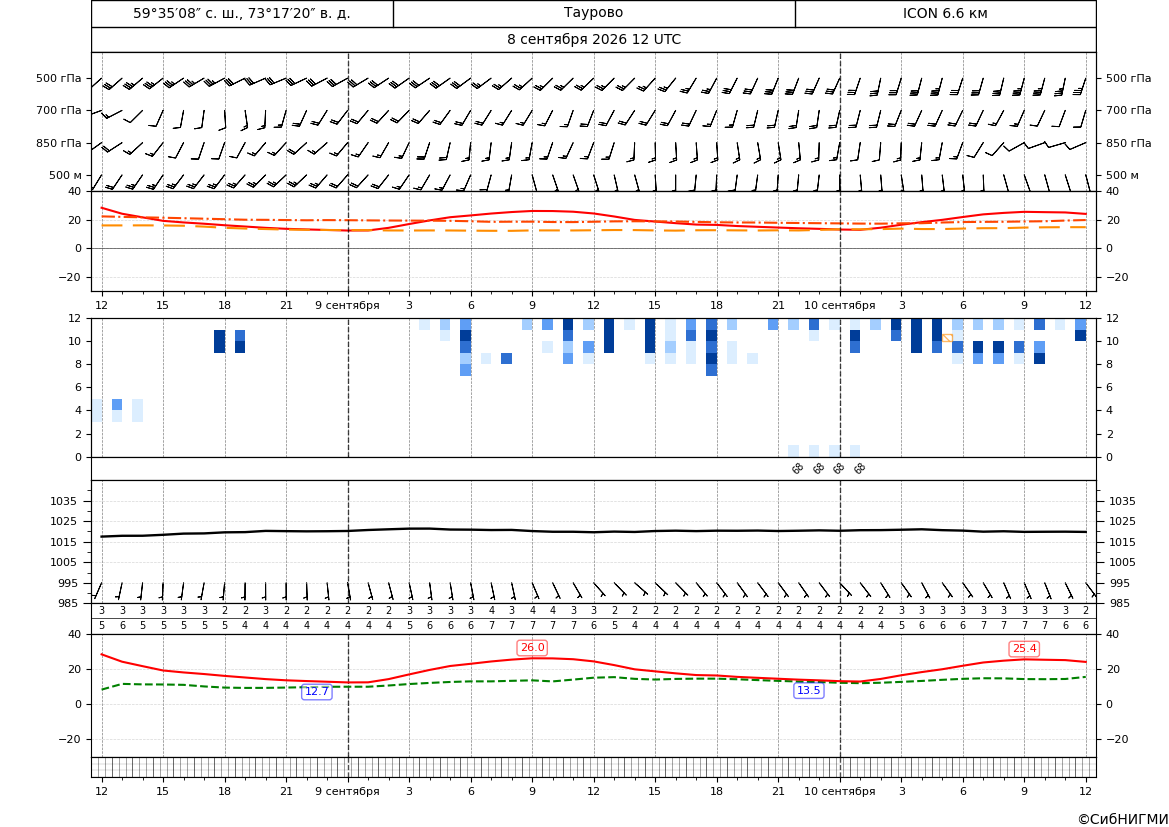
Task: Click the 985 pressure label on right axis
Action: coord(1116,603)
